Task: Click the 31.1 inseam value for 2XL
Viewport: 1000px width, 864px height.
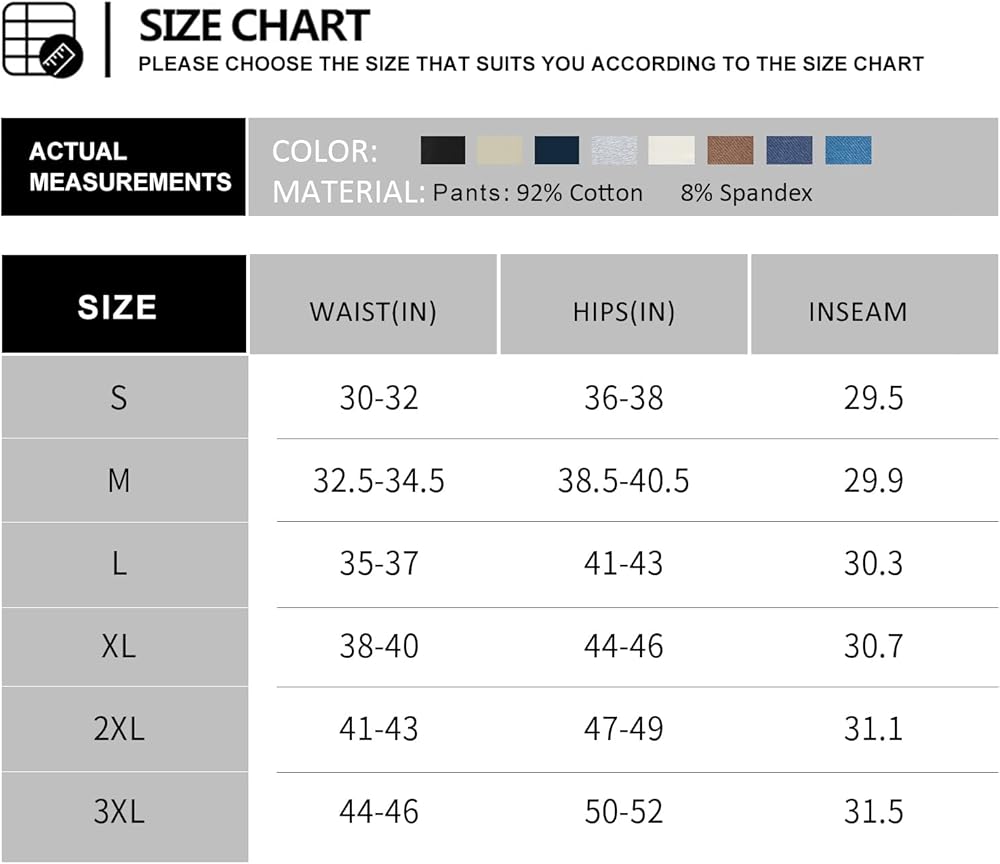Action: (873, 729)
